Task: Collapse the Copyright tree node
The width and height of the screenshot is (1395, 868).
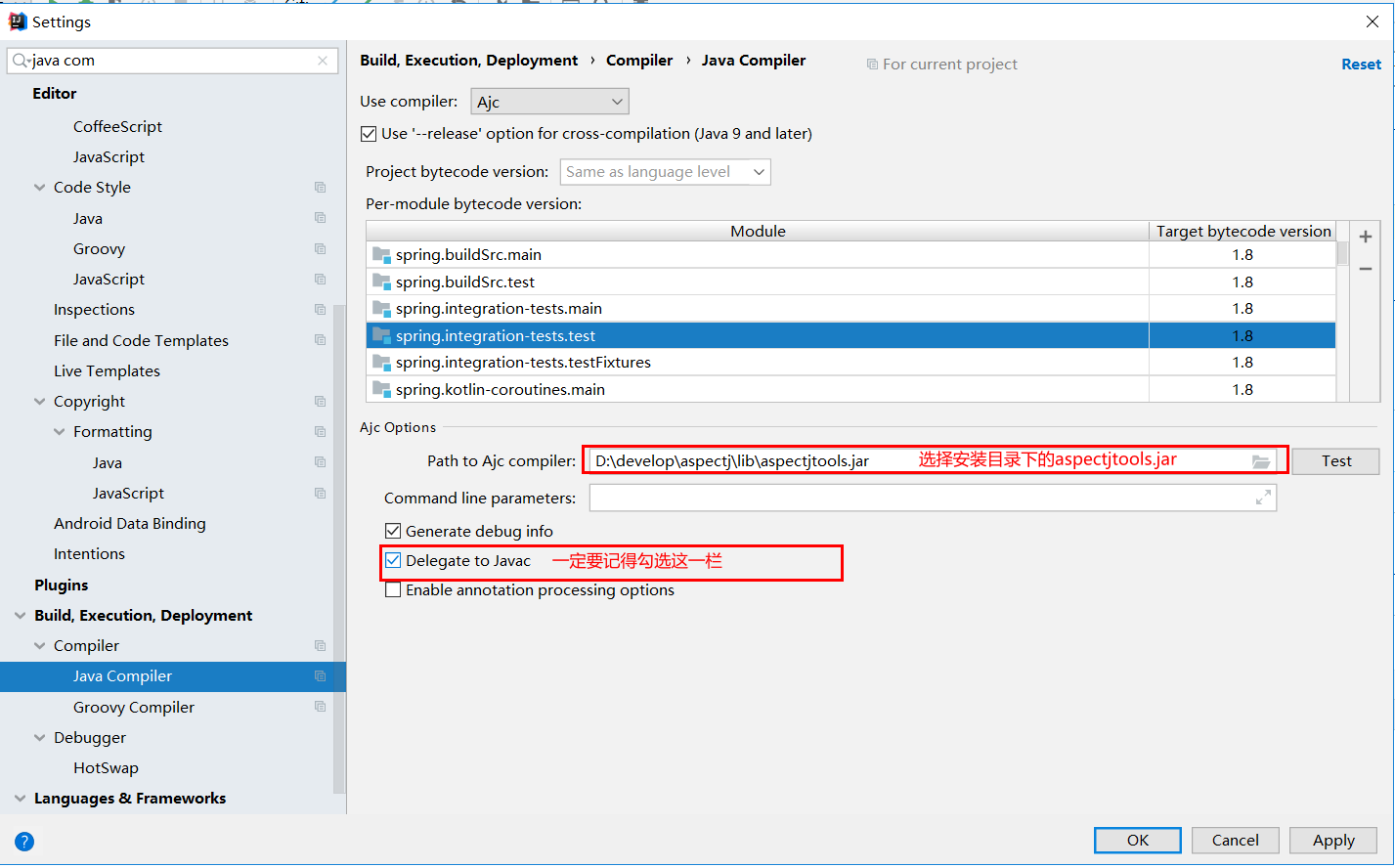Action: click(39, 401)
